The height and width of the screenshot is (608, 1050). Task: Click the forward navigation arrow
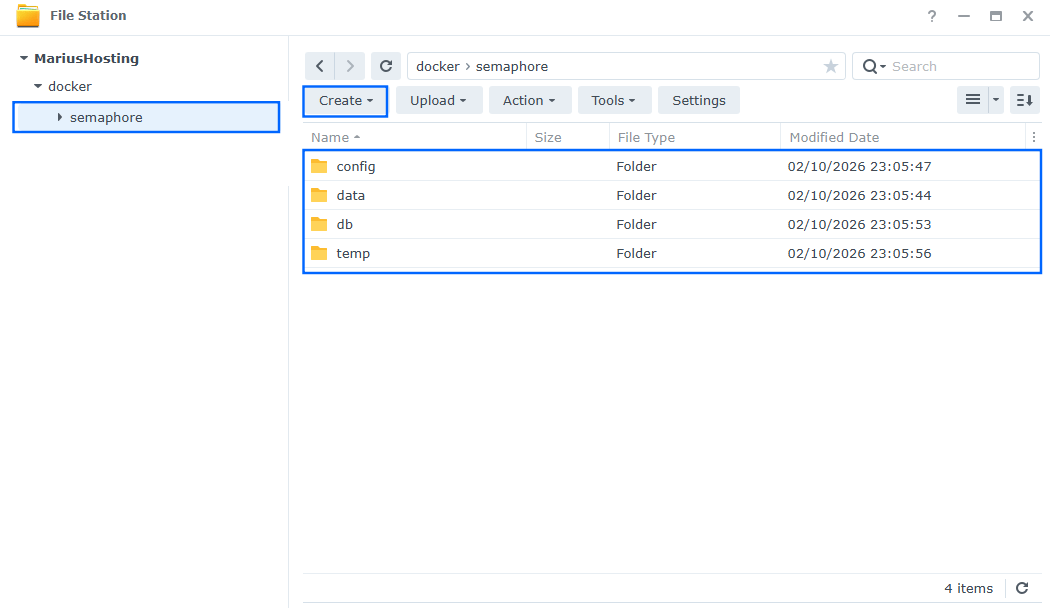pyautogui.click(x=349, y=65)
